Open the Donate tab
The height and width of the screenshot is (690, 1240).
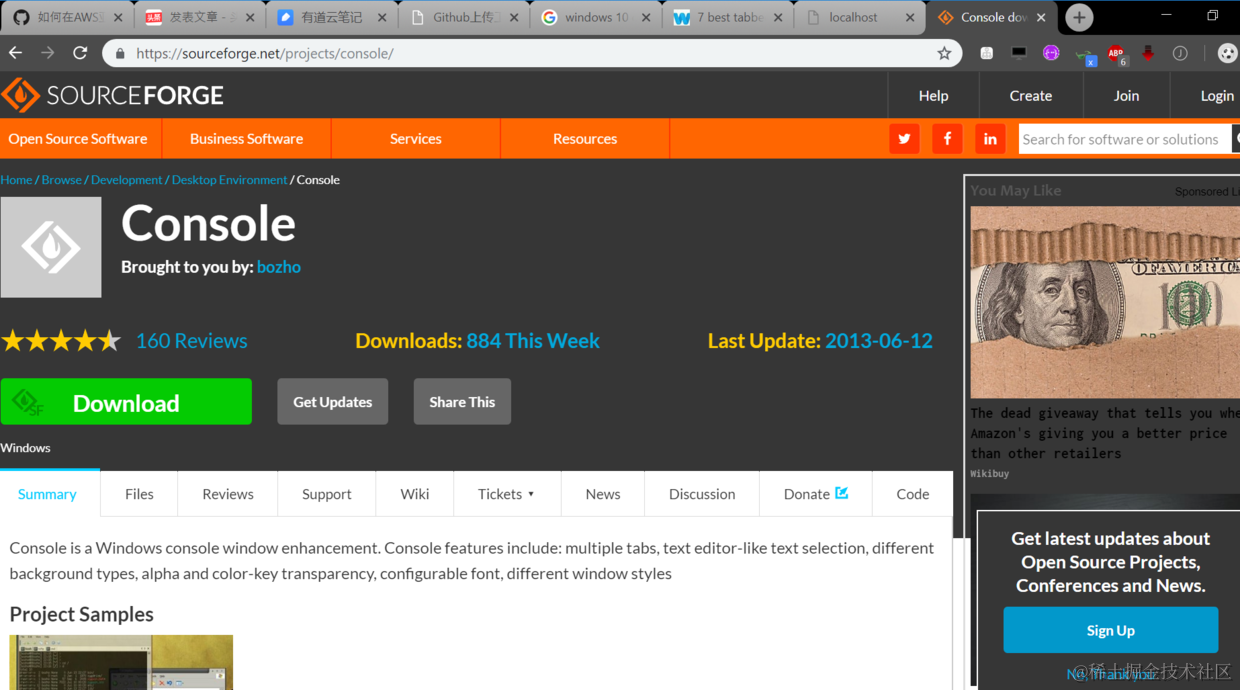(816, 494)
